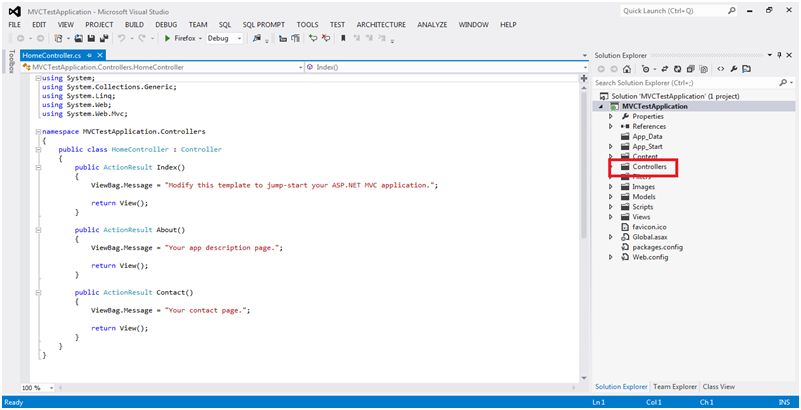Switch to the Team Explorer tab
The width and height of the screenshot is (801, 410).
pyautogui.click(x=674, y=387)
